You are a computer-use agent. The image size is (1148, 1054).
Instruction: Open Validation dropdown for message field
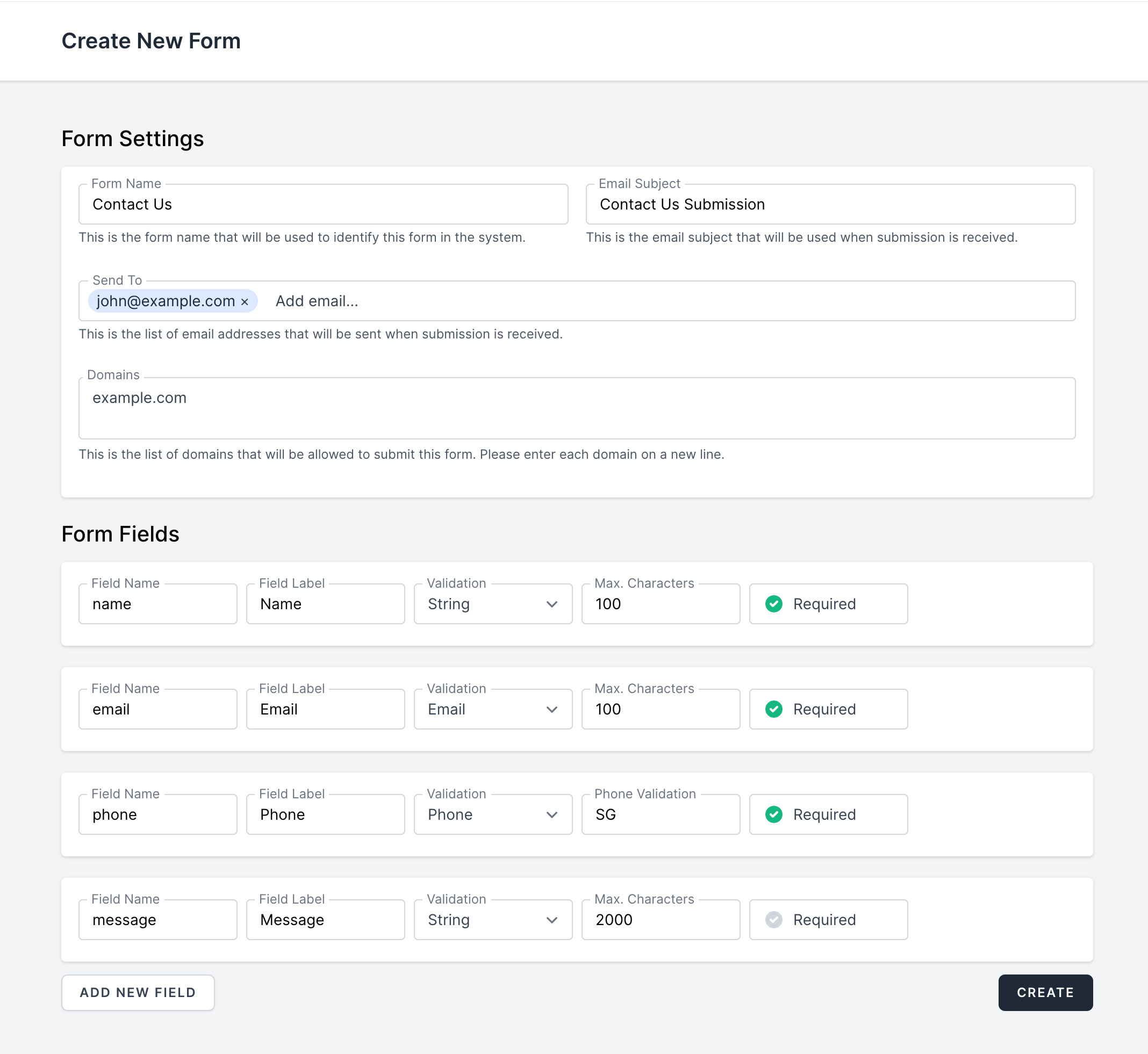click(x=493, y=919)
